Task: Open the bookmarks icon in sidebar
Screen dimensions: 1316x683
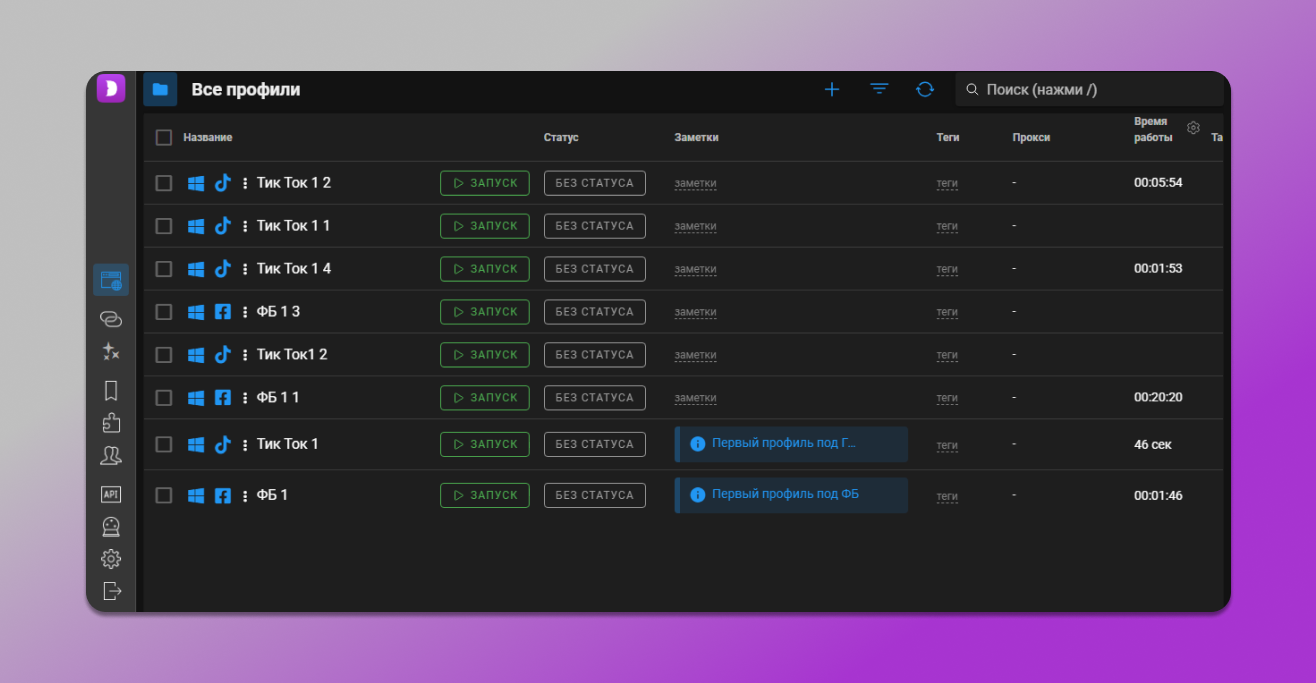Action: pyautogui.click(x=111, y=390)
